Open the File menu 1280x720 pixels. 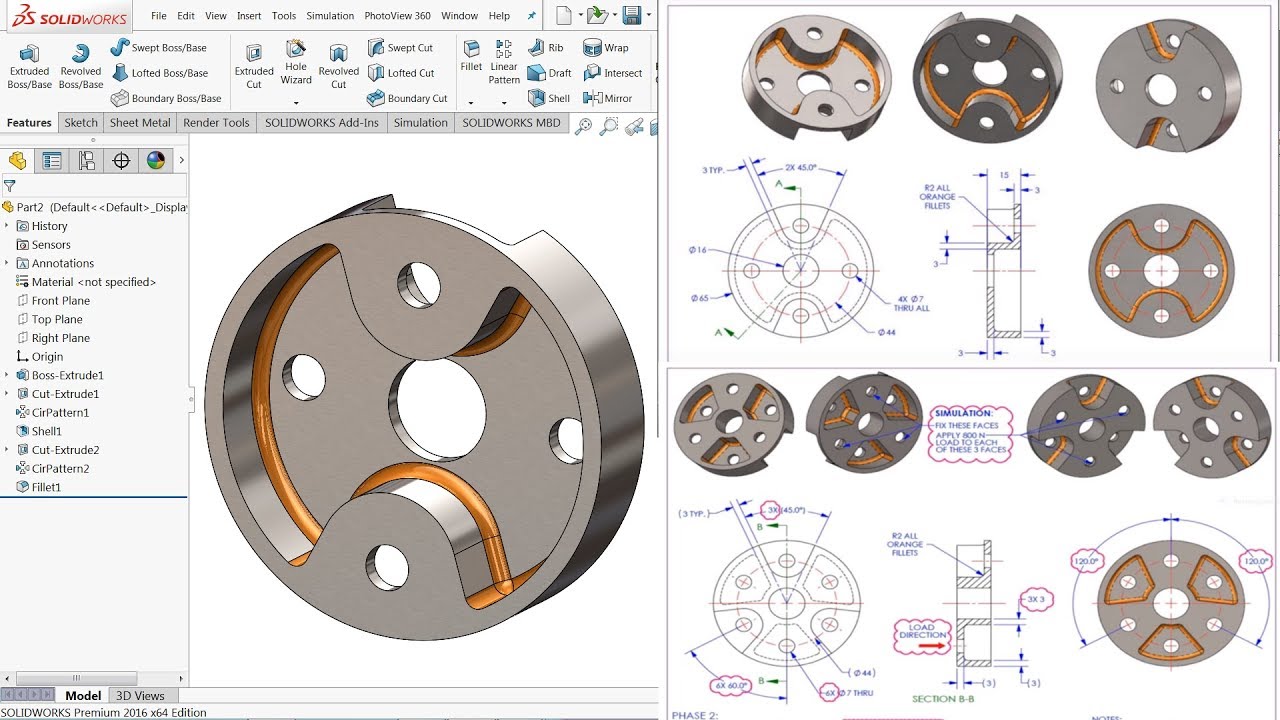[x=159, y=16]
